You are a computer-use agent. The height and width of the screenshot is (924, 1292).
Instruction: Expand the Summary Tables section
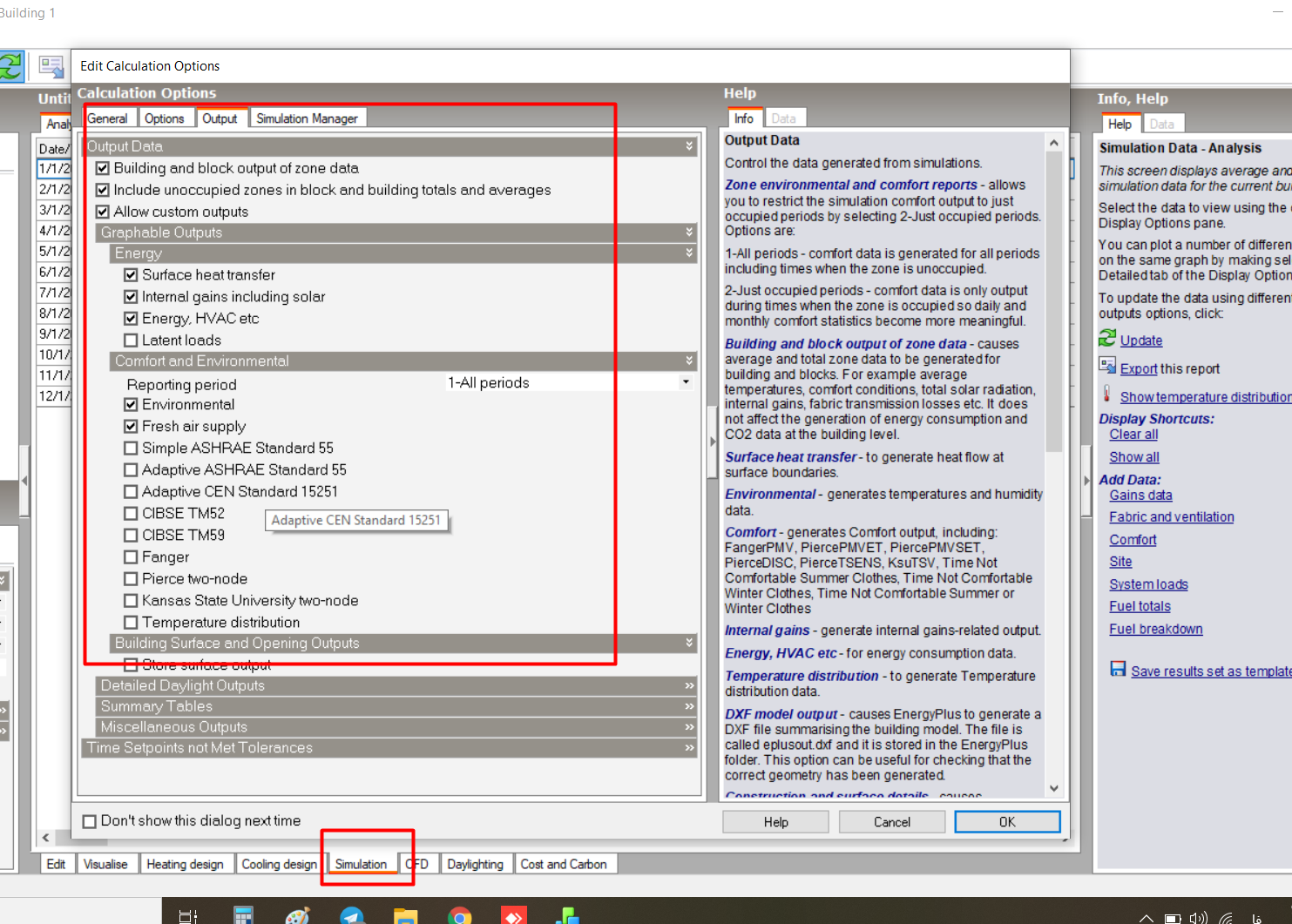(x=396, y=706)
